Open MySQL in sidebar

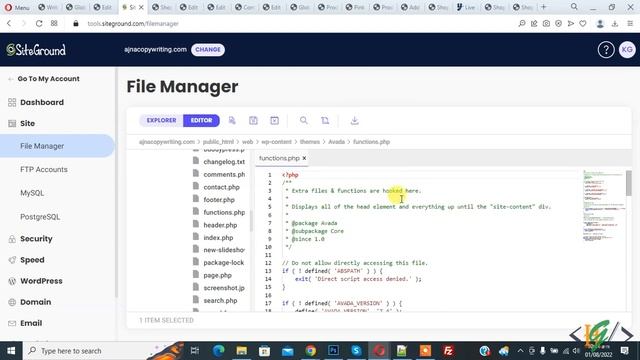pyautogui.click(x=32, y=193)
